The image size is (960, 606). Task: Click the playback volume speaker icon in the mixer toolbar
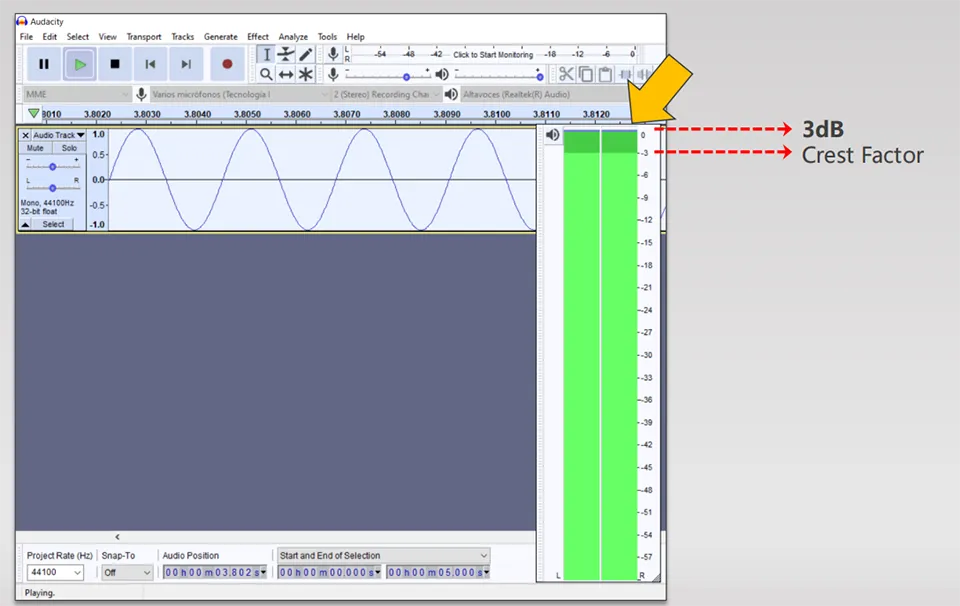[x=442, y=75]
